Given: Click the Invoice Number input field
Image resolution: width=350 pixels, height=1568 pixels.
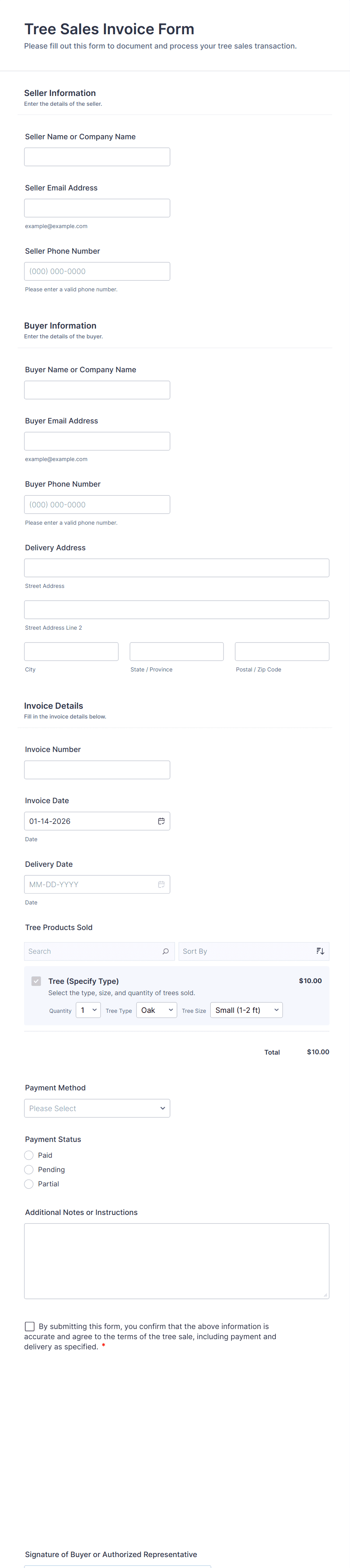Looking at the screenshot, I should coord(97,770).
